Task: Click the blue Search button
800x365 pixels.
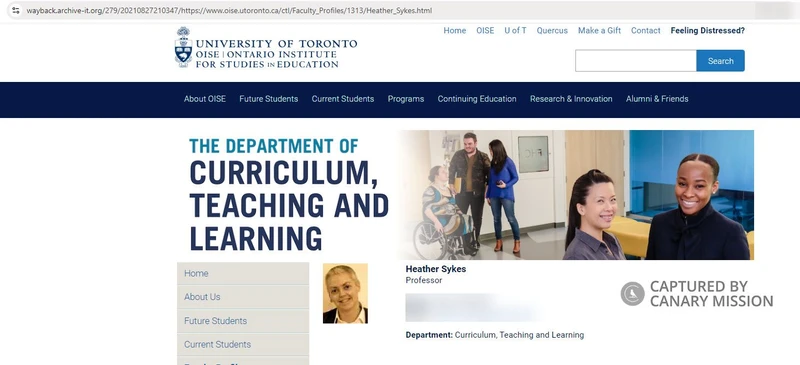Action: click(720, 61)
